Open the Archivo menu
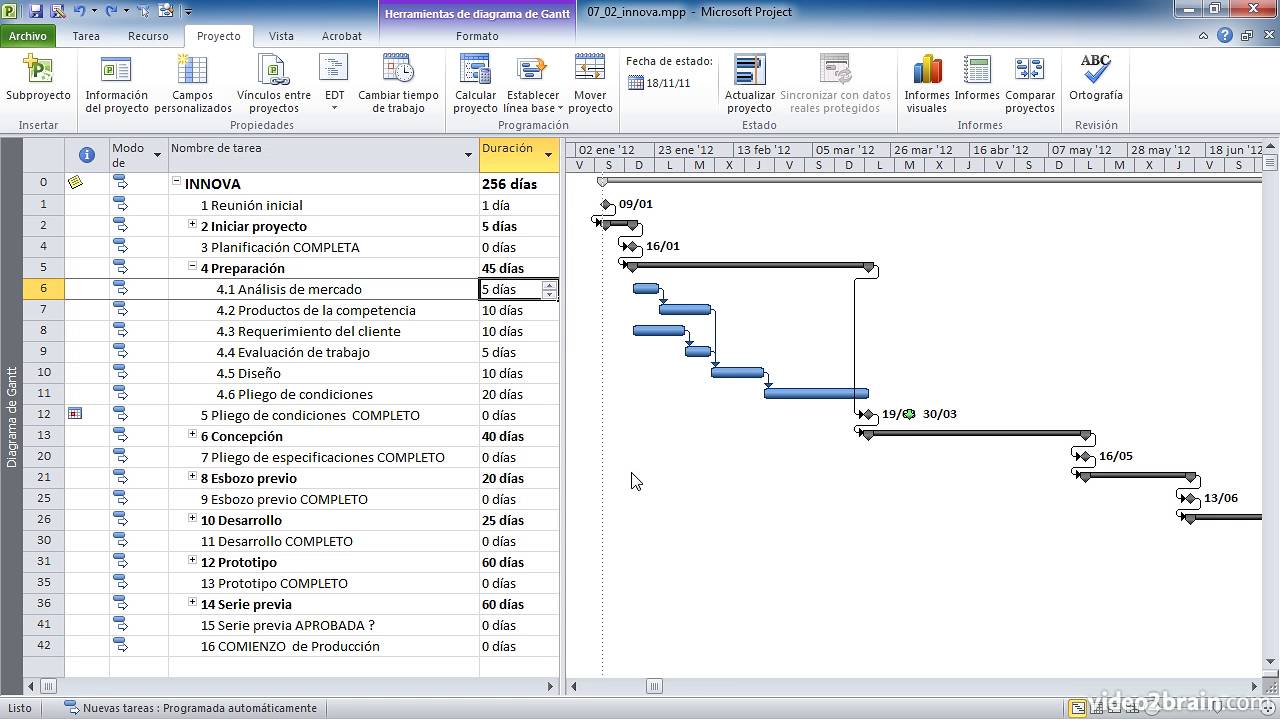This screenshot has height=720, width=1280. click(29, 36)
